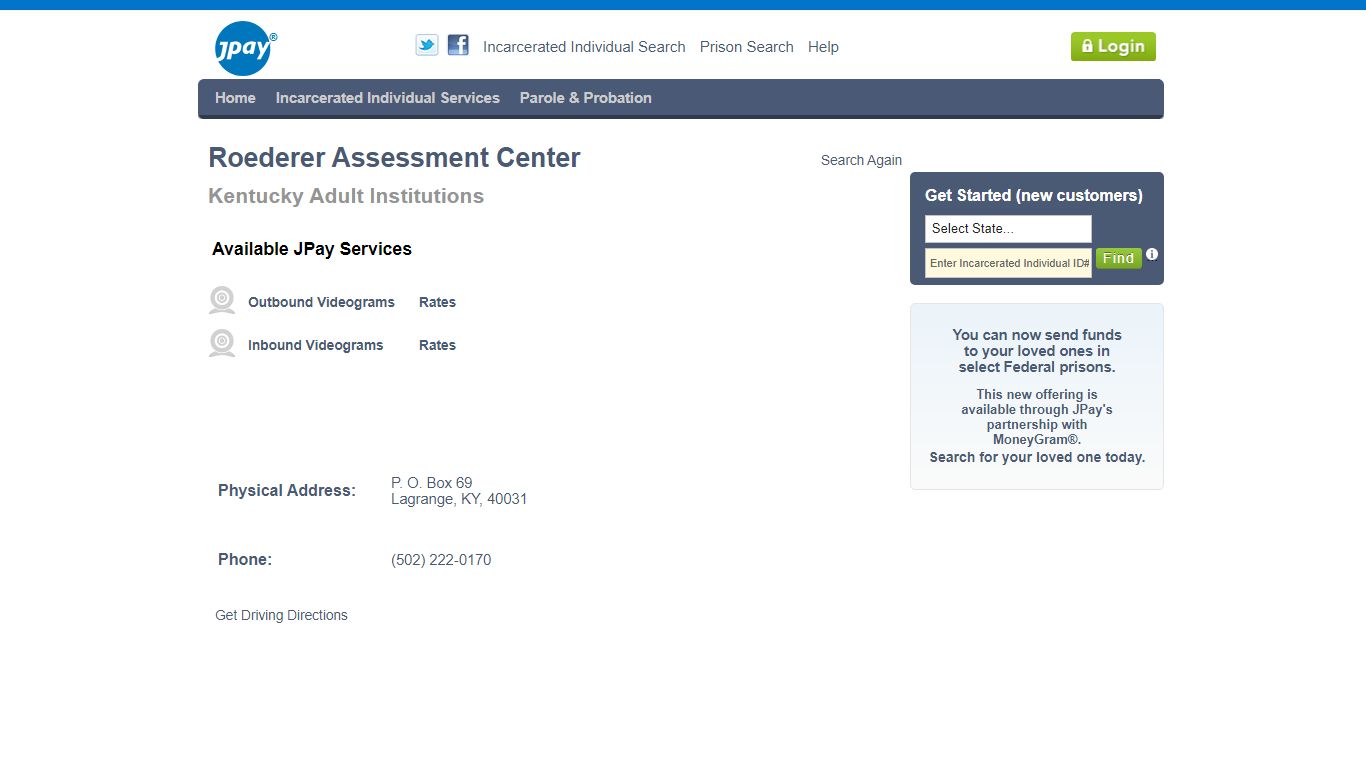Click the Federal prisons send funds banner
The height and width of the screenshot is (768, 1366).
(x=1037, y=396)
